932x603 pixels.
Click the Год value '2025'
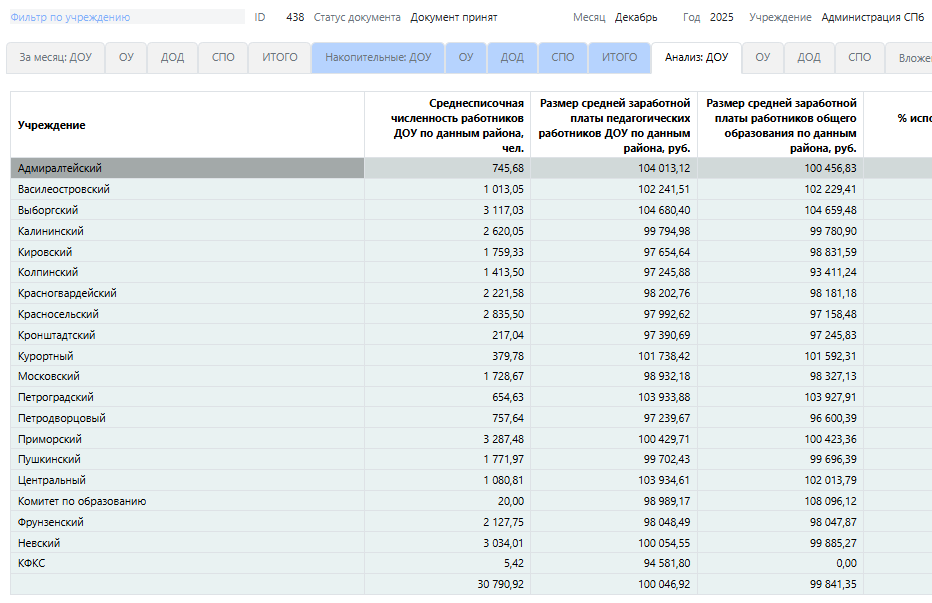(721, 17)
